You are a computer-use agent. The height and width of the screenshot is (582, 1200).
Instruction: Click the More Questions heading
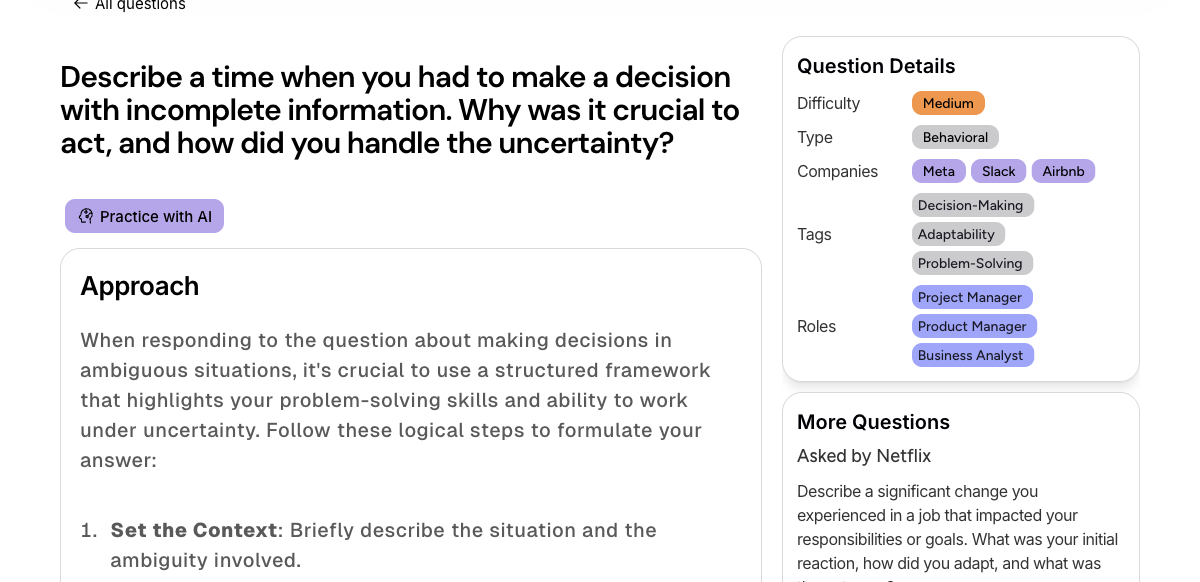pyautogui.click(x=873, y=422)
